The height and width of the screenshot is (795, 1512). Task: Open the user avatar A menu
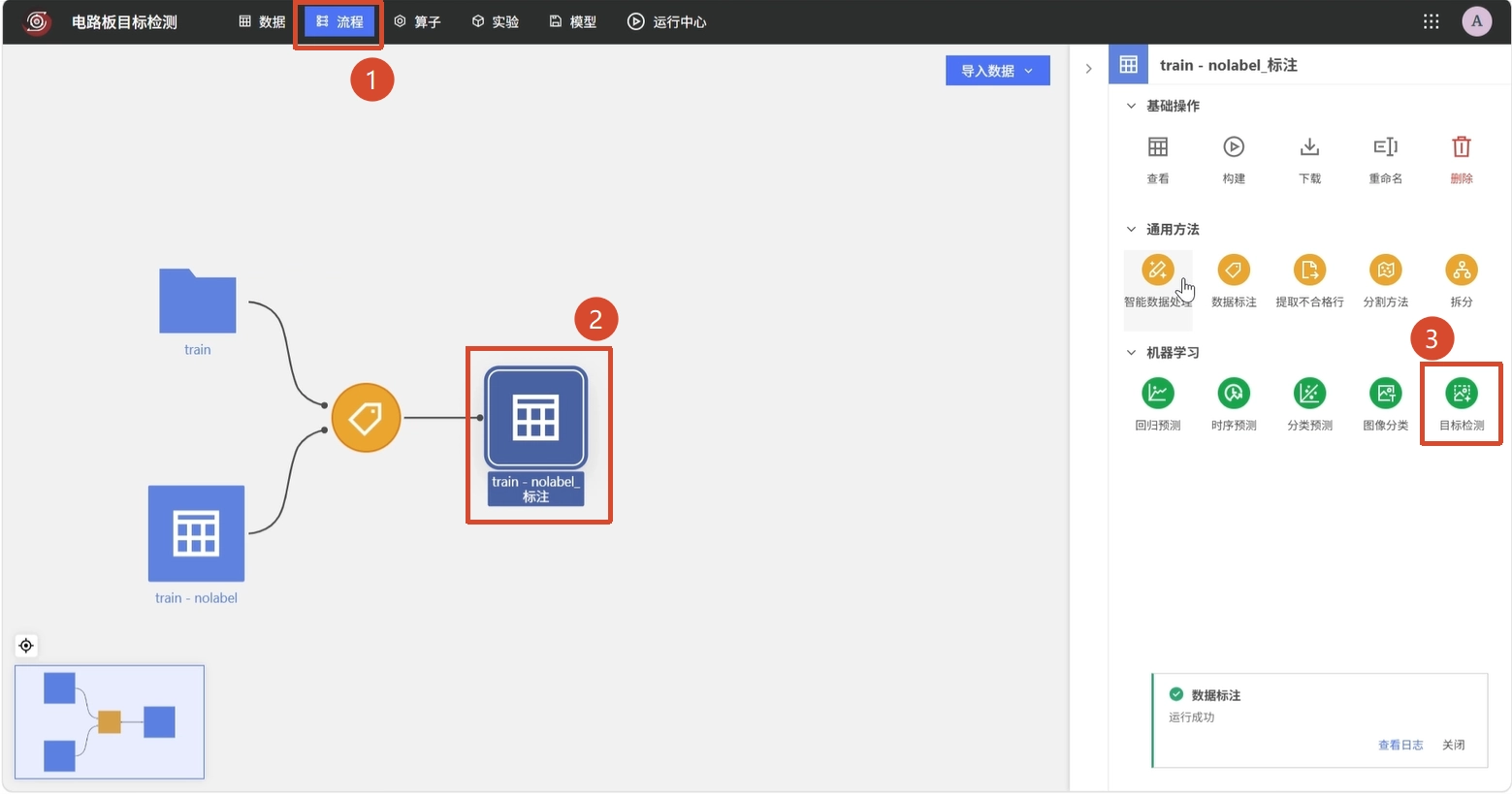coord(1477,21)
